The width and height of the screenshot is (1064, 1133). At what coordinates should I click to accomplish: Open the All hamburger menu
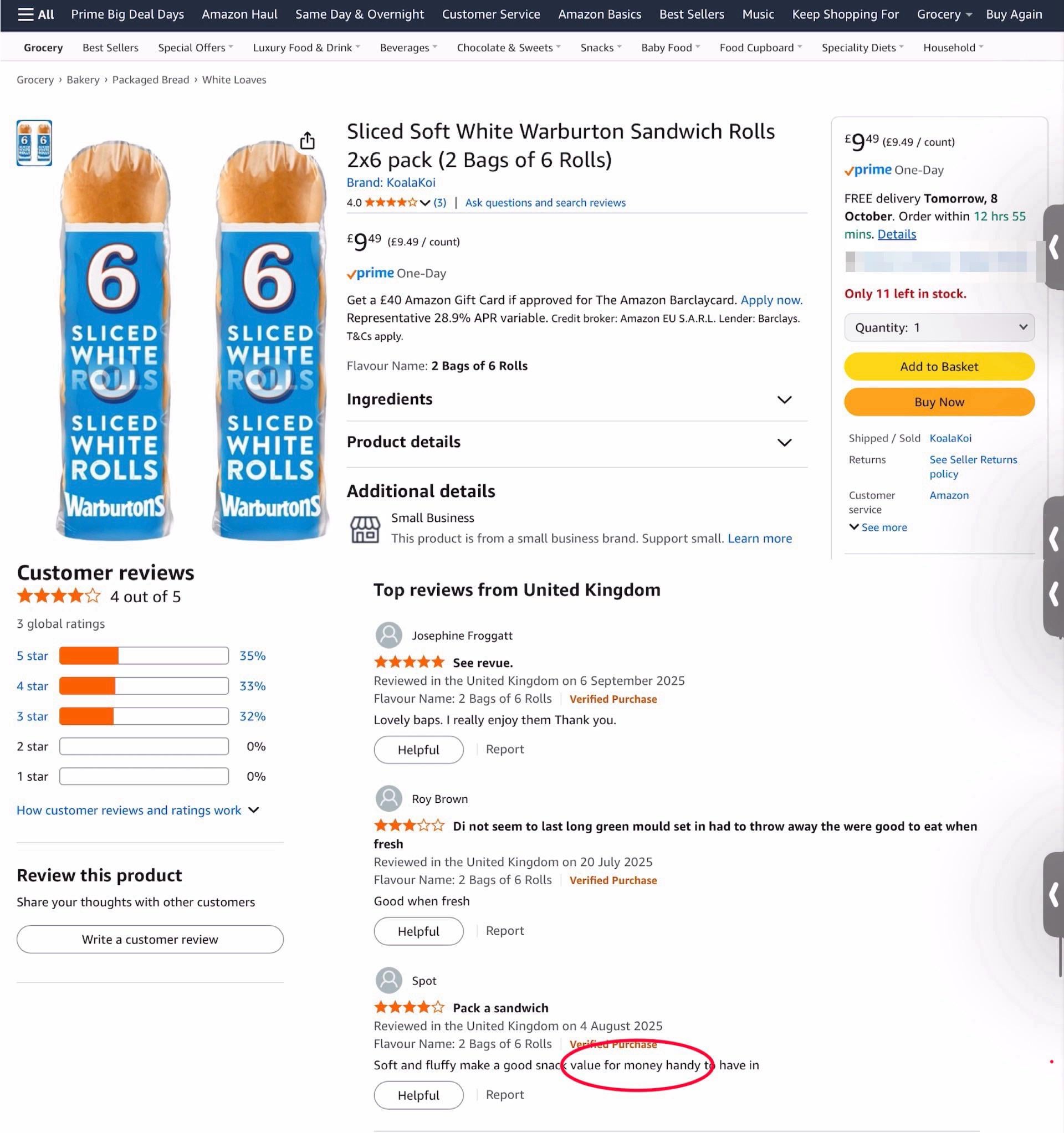(x=35, y=14)
